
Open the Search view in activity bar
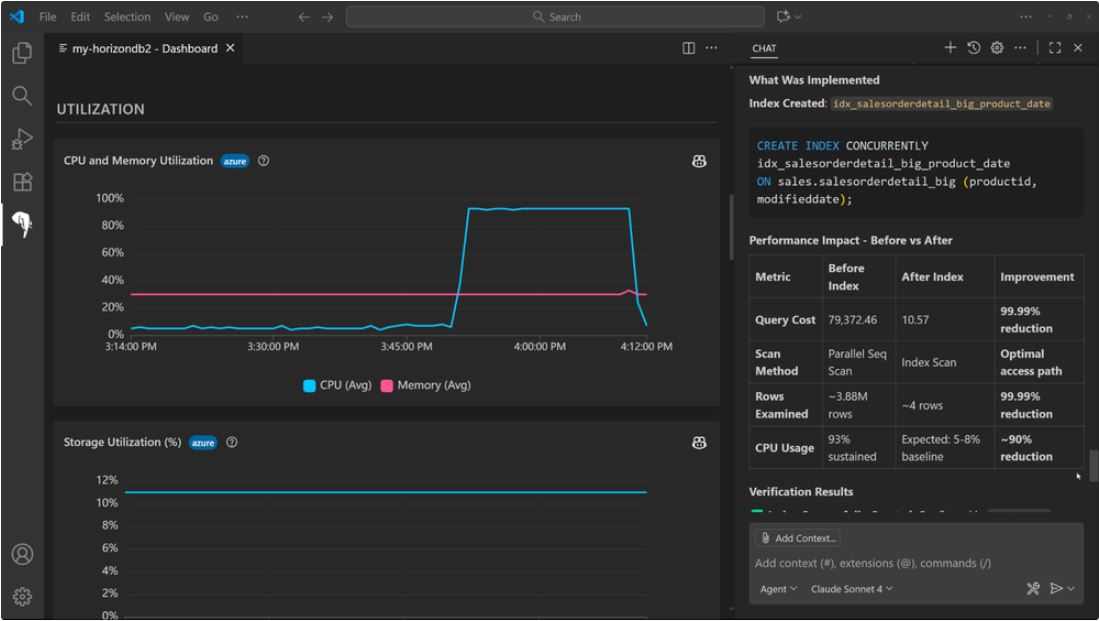pos(22,96)
